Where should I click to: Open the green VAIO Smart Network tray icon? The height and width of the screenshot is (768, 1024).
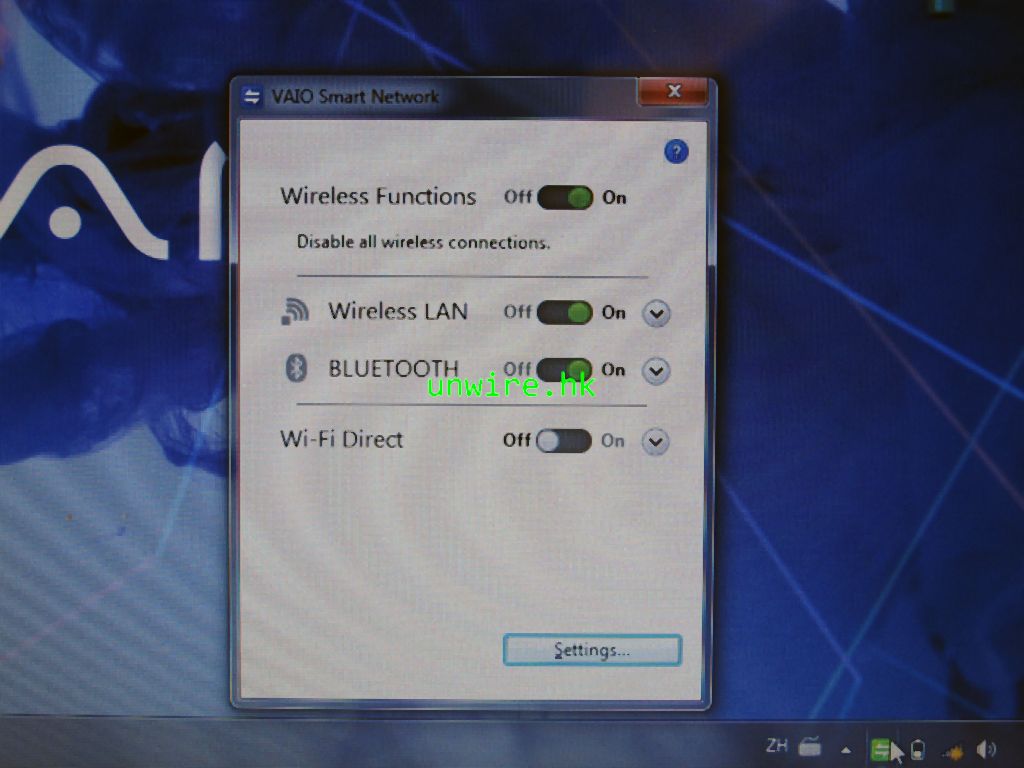[x=881, y=749]
